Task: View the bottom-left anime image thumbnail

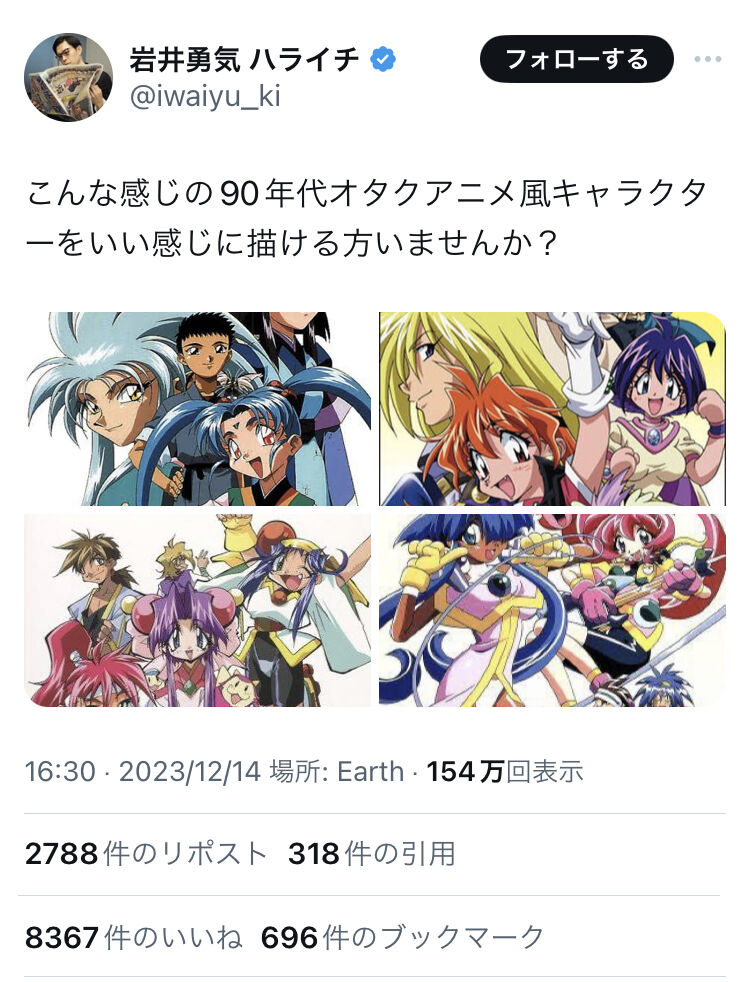Action: [197, 611]
